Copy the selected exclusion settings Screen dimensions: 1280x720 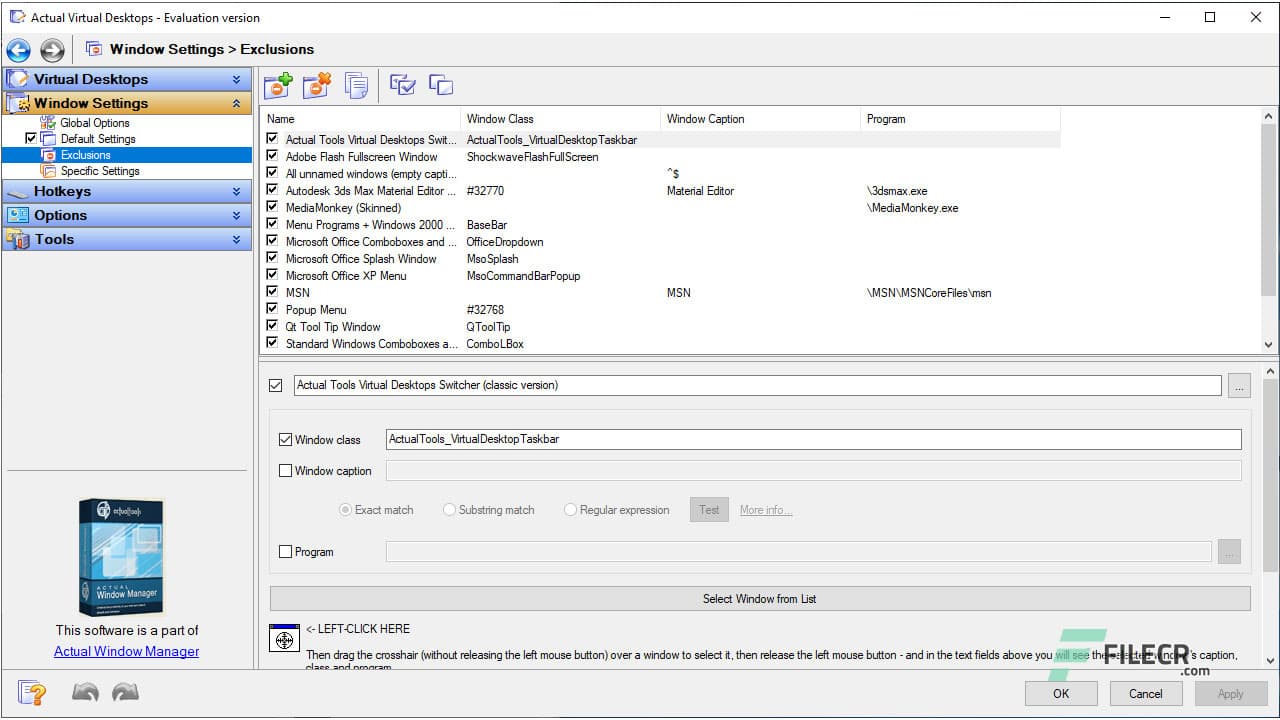click(x=357, y=85)
